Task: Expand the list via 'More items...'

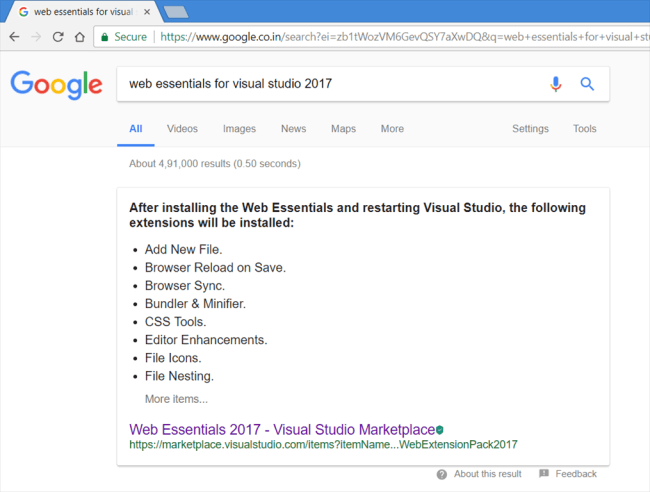Action: point(176,399)
